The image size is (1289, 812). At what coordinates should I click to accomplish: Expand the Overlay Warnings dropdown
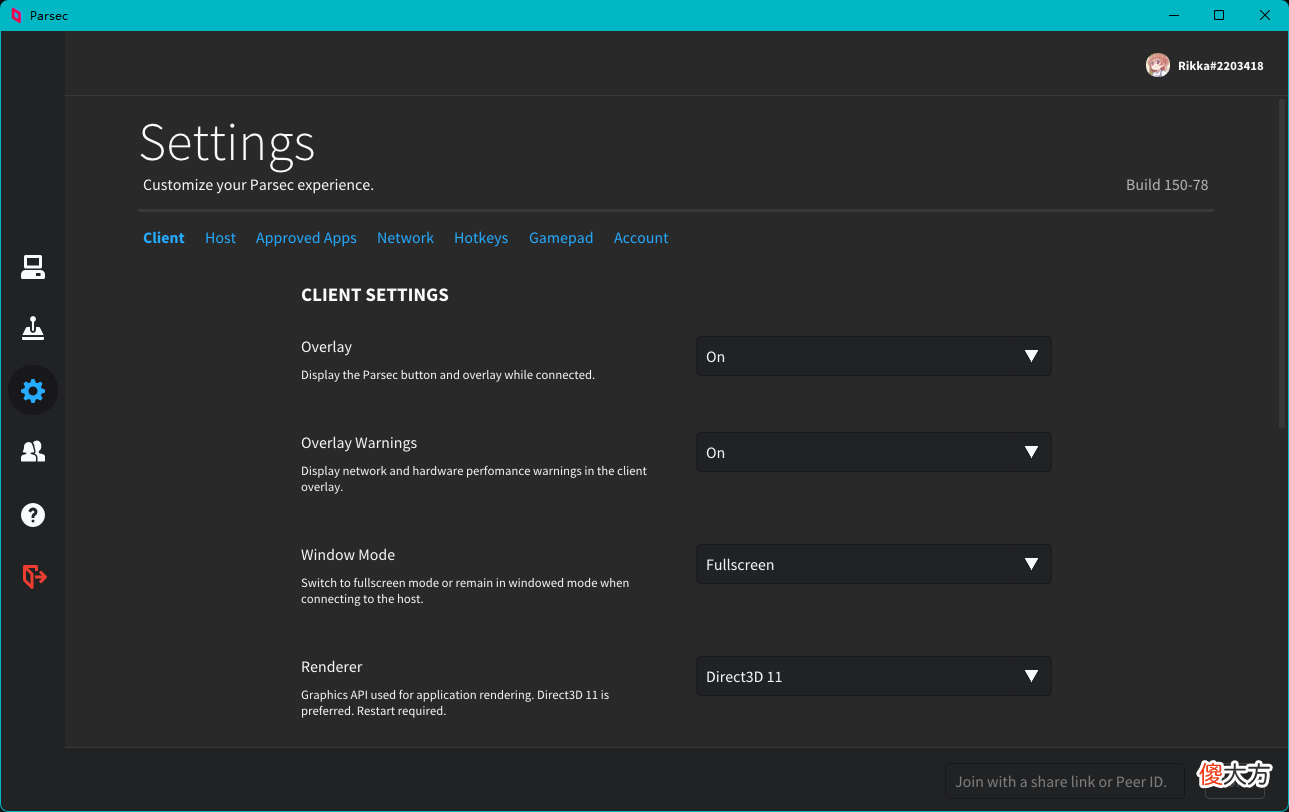tap(874, 452)
